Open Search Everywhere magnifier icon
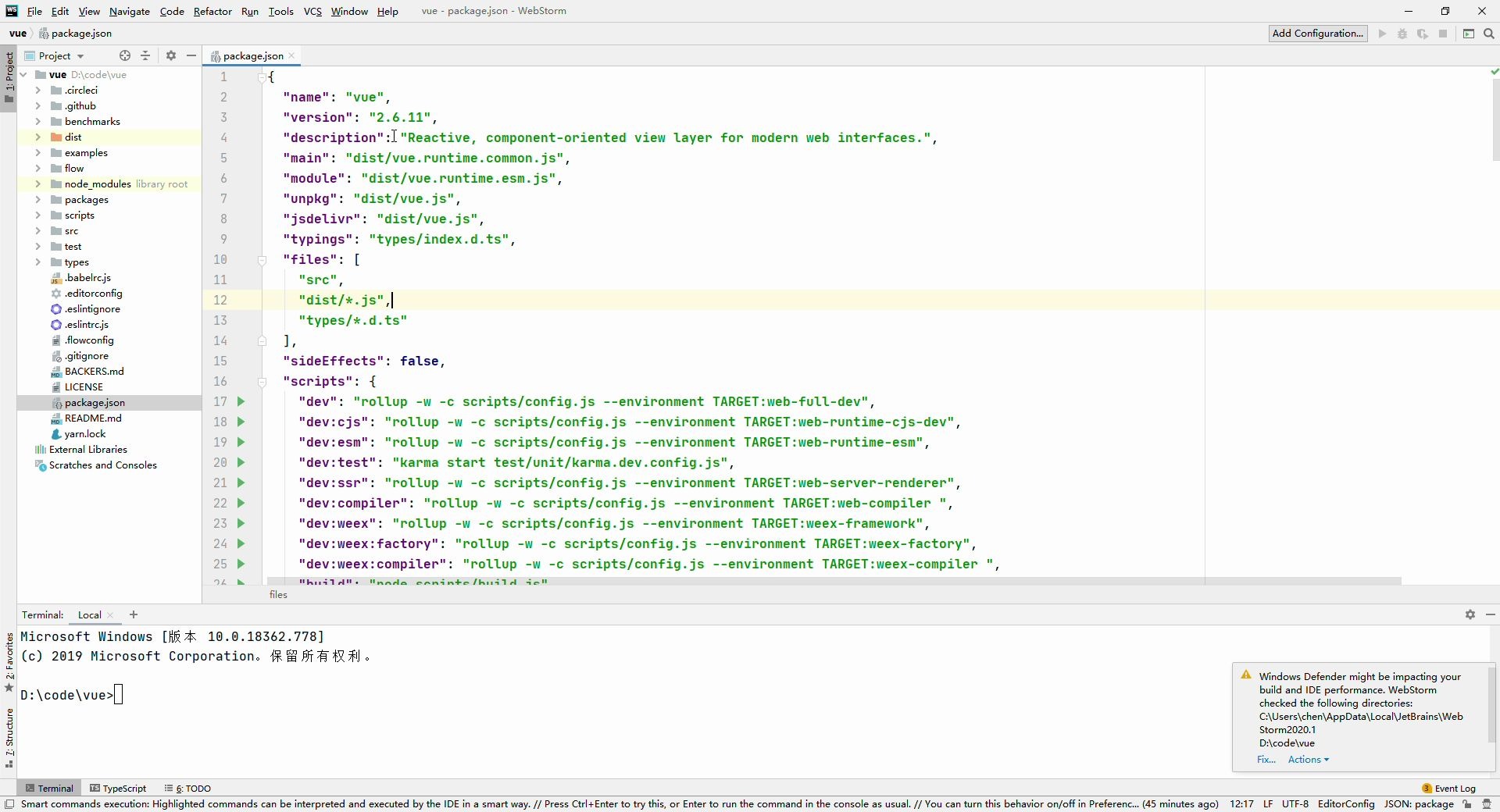This screenshot has height=812, width=1500. tap(1489, 34)
